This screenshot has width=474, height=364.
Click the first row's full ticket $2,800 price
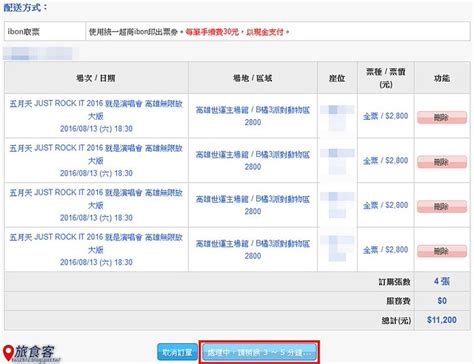pyautogui.click(x=385, y=116)
